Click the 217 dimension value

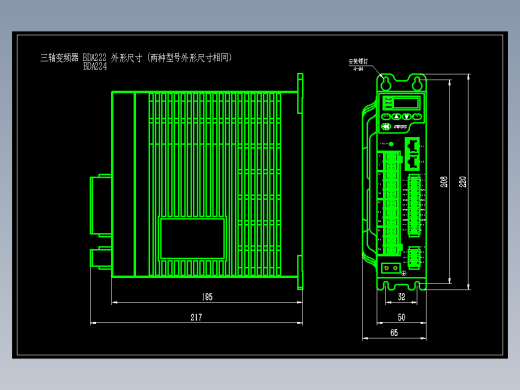196,317
